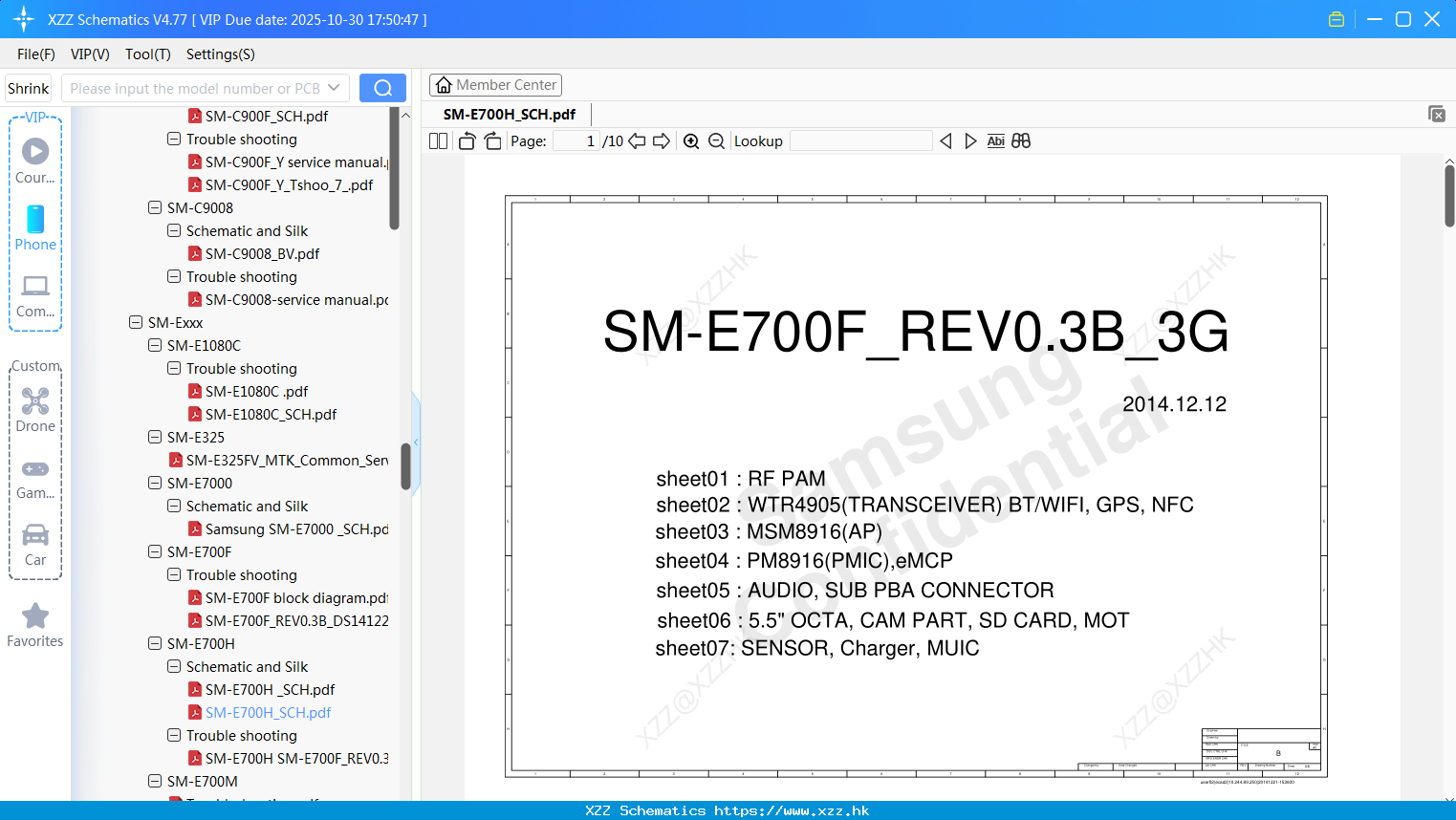Open the VIP menu
Viewport: 1456px width, 820px height.
coord(90,54)
